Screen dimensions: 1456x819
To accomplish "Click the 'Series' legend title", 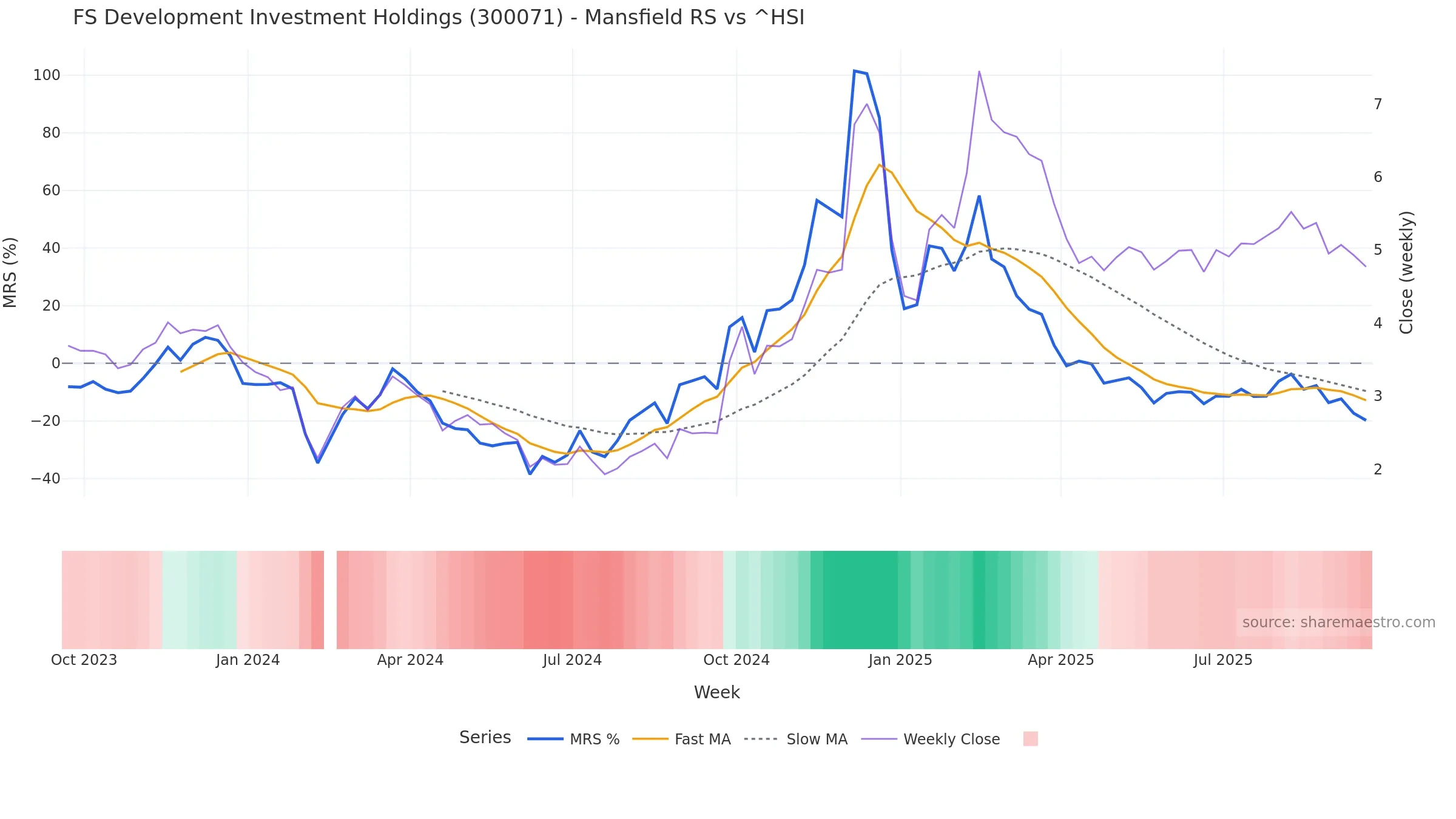I will [485, 737].
